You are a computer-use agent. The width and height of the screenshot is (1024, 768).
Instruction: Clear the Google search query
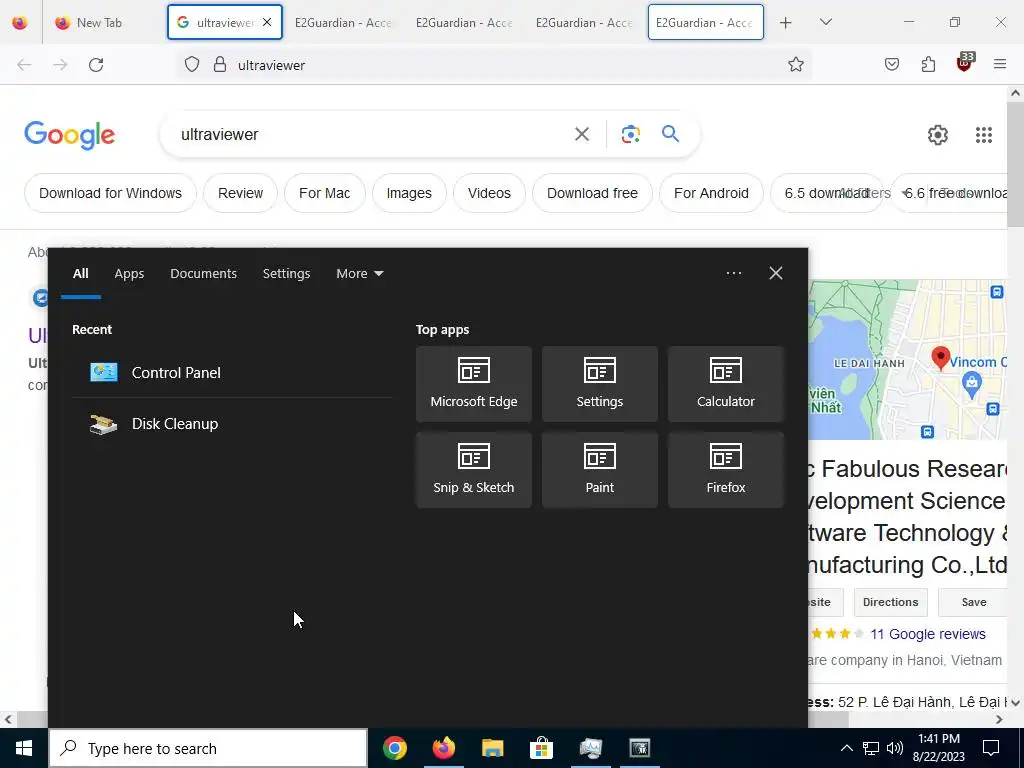(x=581, y=135)
